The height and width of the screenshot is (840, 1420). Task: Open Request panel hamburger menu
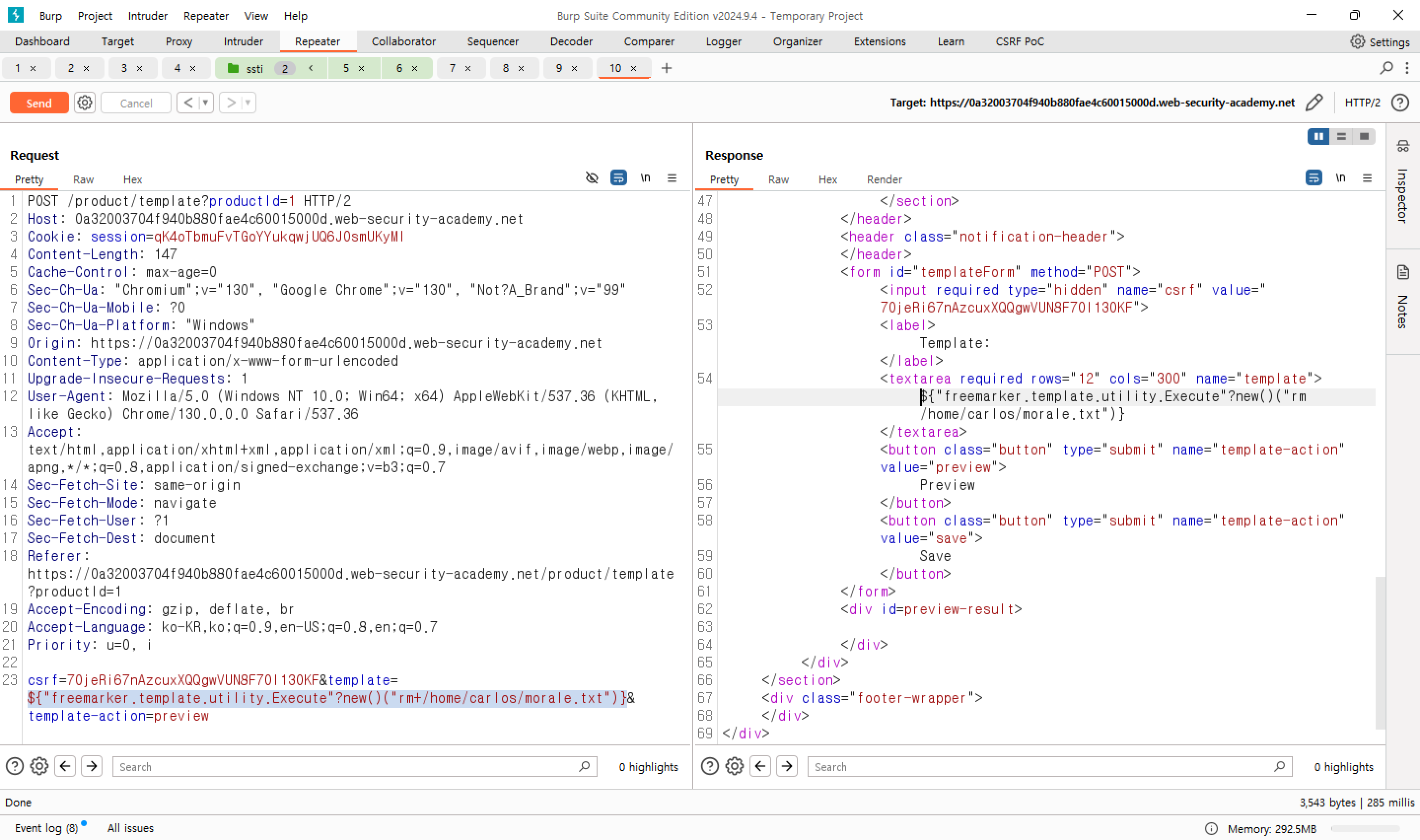[672, 178]
